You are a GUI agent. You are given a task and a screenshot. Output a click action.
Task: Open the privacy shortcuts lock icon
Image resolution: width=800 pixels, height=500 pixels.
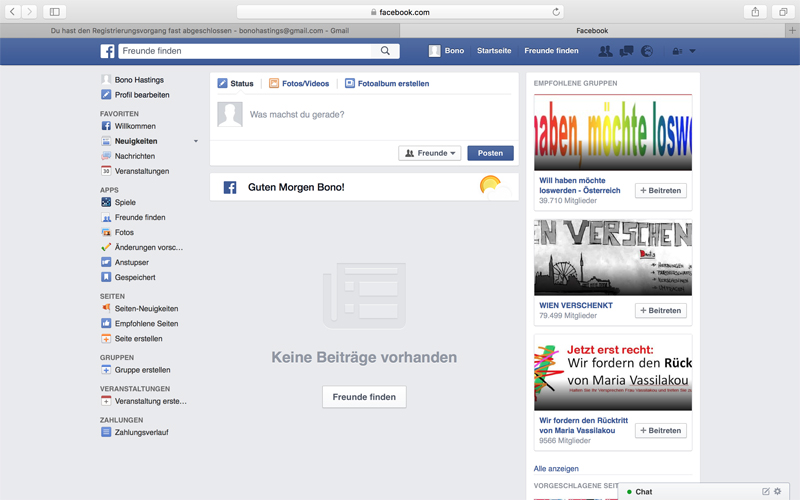[677, 51]
